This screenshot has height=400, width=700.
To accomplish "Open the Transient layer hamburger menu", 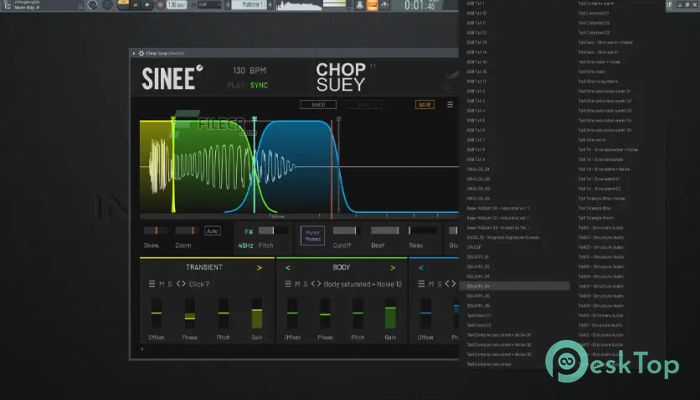I will (x=152, y=283).
